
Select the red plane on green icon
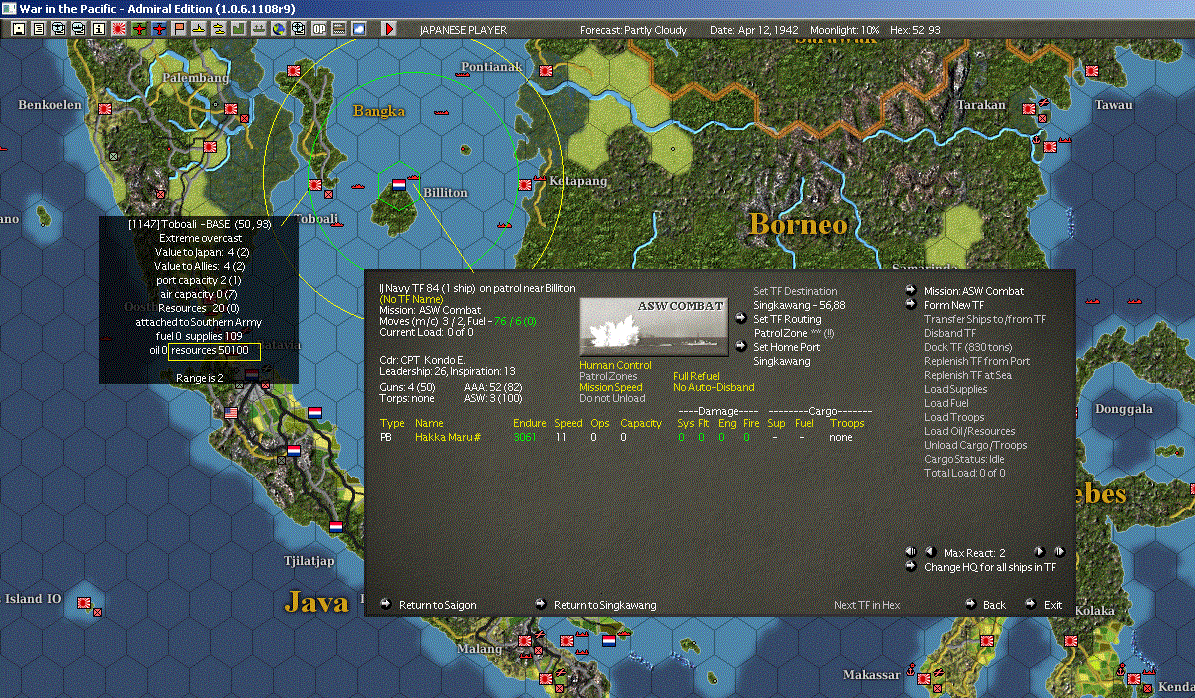[139, 29]
